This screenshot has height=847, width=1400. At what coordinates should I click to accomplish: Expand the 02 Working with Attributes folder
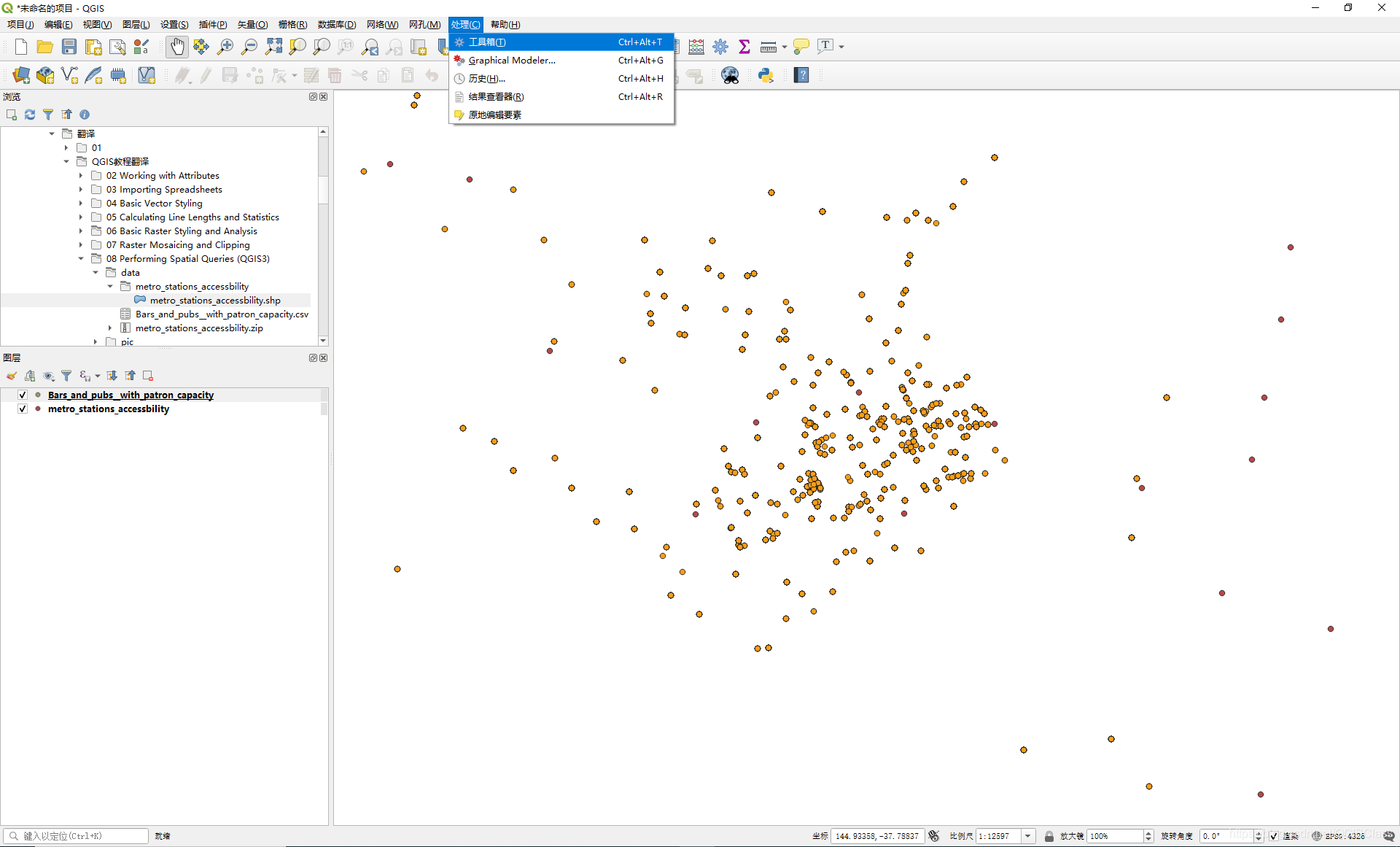point(81,176)
